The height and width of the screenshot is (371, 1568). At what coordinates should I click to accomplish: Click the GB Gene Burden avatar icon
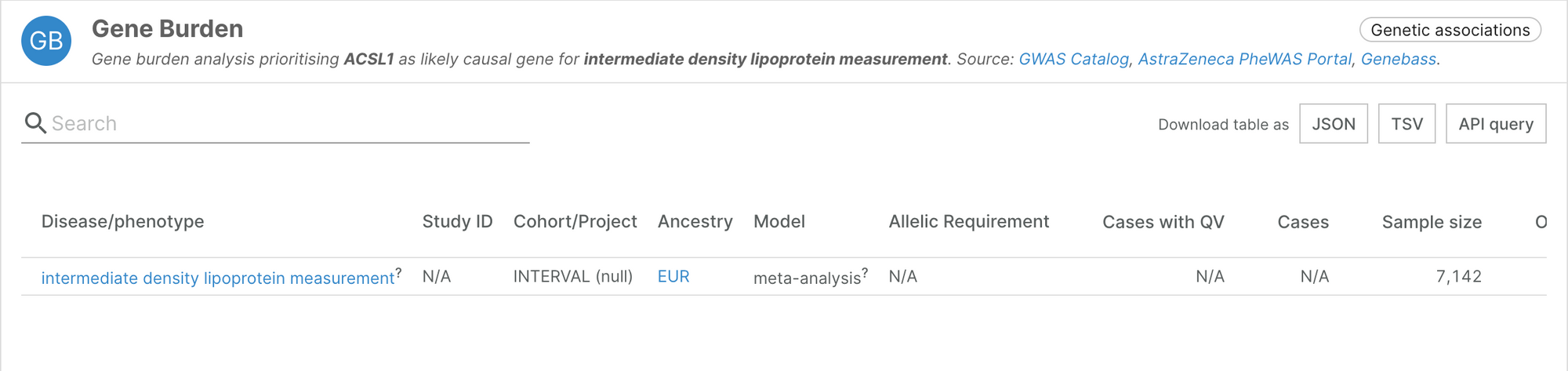point(46,41)
